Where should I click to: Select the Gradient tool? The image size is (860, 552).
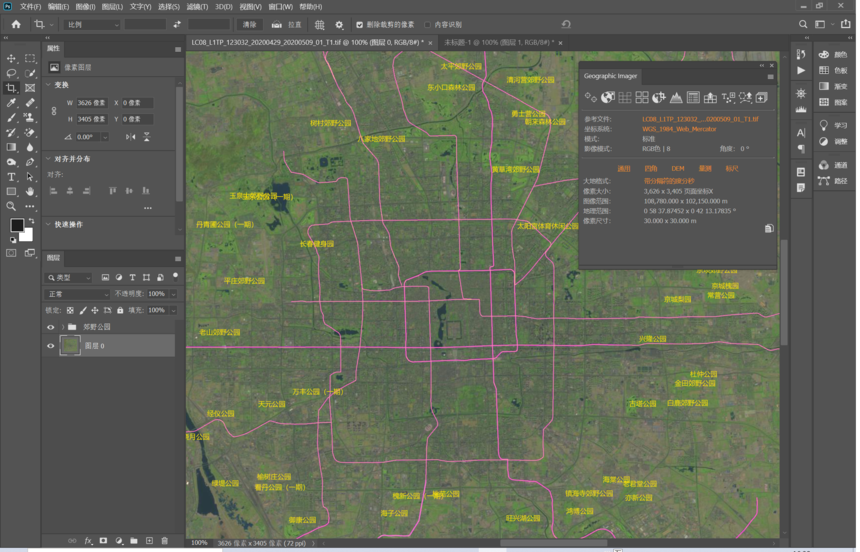click(11, 147)
